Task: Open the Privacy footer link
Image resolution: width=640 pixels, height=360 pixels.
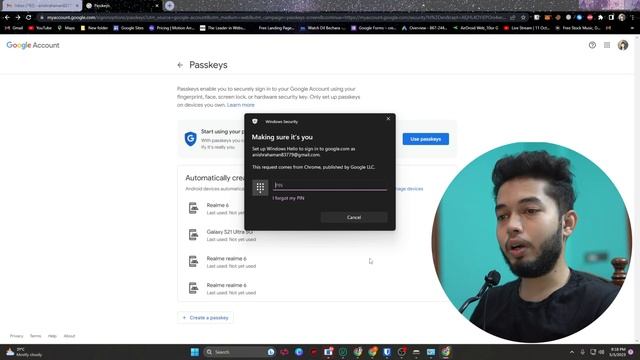Action: tap(16, 336)
